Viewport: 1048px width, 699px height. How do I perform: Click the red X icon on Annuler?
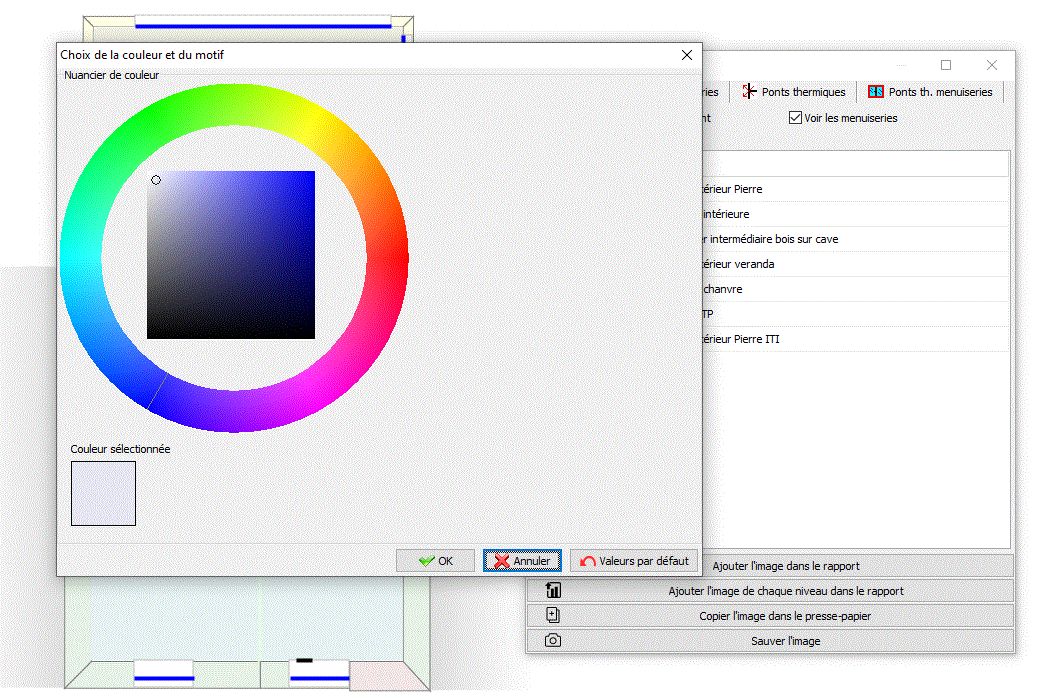click(502, 561)
